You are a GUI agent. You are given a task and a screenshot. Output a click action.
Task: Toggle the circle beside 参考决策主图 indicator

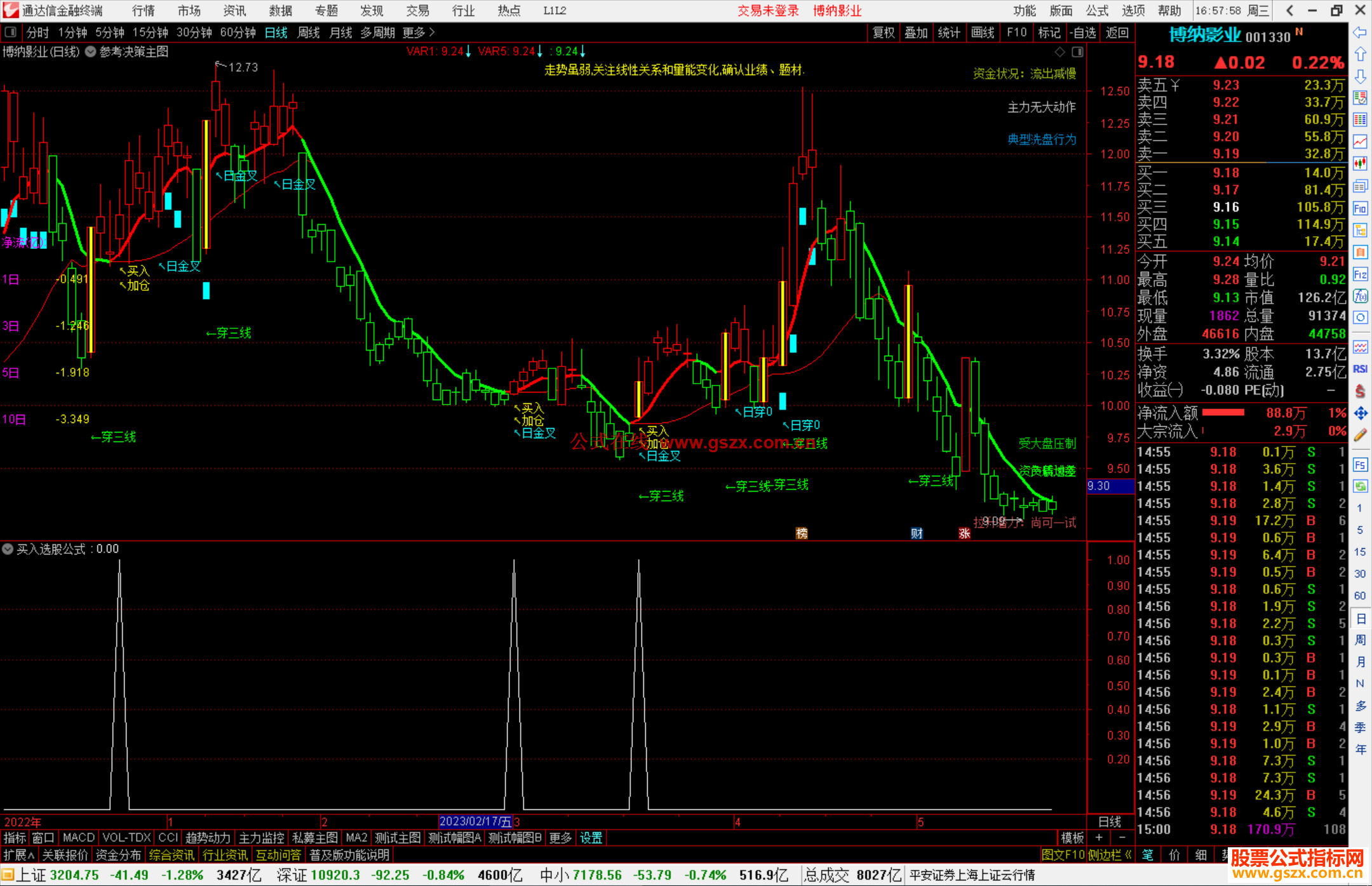(x=90, y=52)
